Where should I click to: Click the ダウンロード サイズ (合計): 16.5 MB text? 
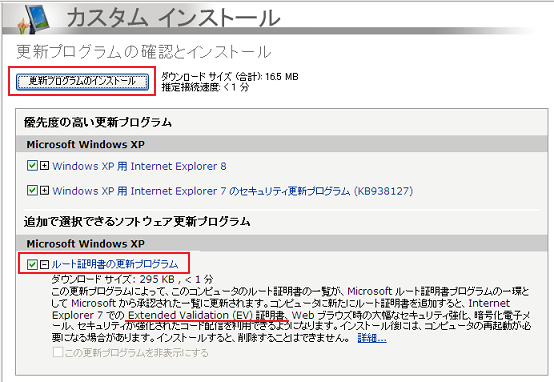tap(230, 76)
